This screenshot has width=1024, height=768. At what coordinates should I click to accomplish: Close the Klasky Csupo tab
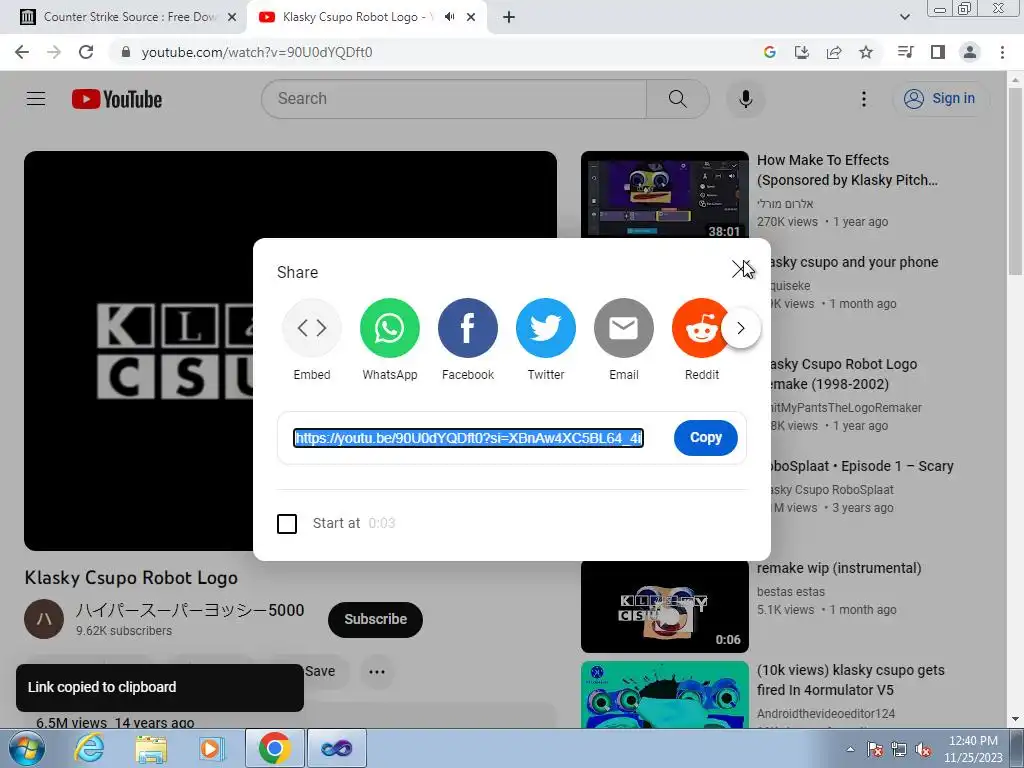click(471, 17)
